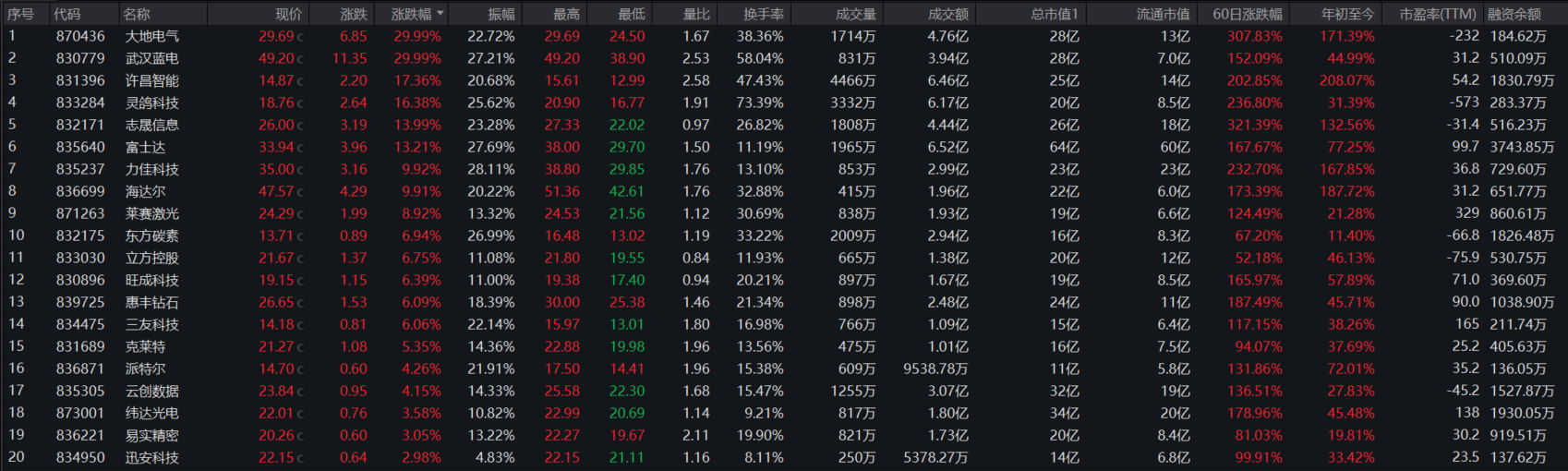The height and width of the screenshot is (471, 1568).
Task: Open the 云创数据 stock entry
Action: click(152, 391)
